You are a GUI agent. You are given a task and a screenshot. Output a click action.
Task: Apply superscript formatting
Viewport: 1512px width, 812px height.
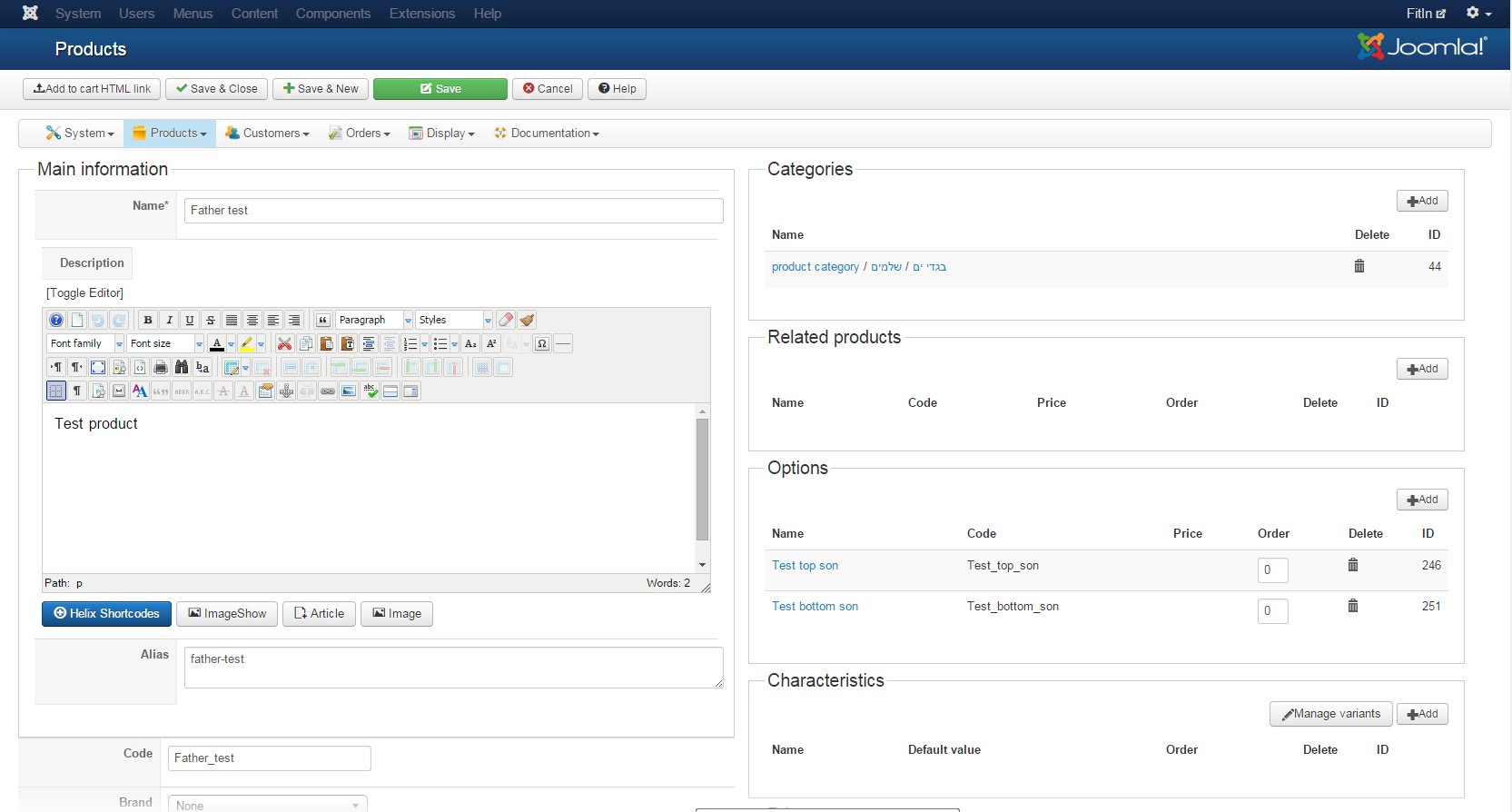pyautogui.click(x=491, y=343)
